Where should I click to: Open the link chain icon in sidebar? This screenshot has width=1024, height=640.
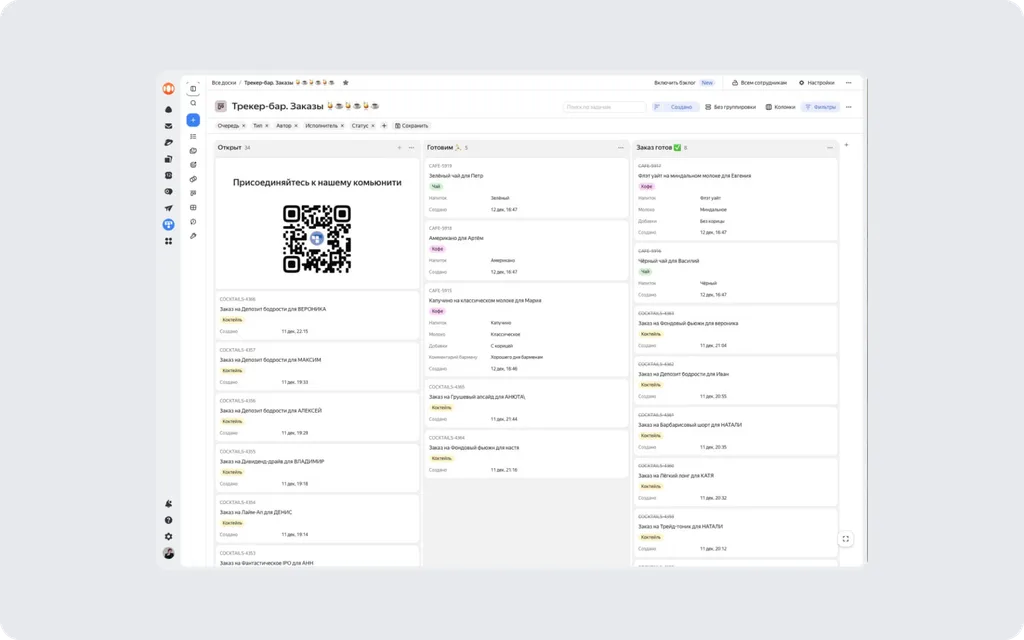(193, 179)
